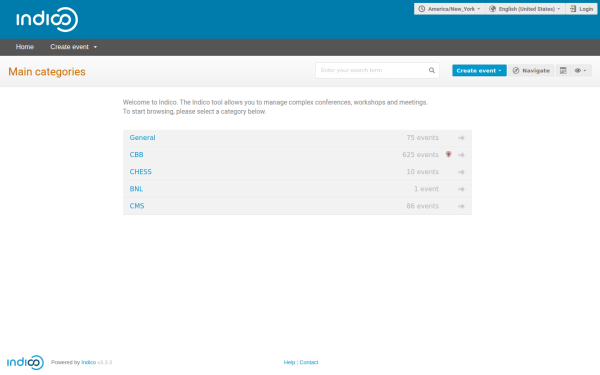Viewport: 600px width, 375px height.
Task: Go to Home in the navigation bar
Action: click(x=25, y=47)
